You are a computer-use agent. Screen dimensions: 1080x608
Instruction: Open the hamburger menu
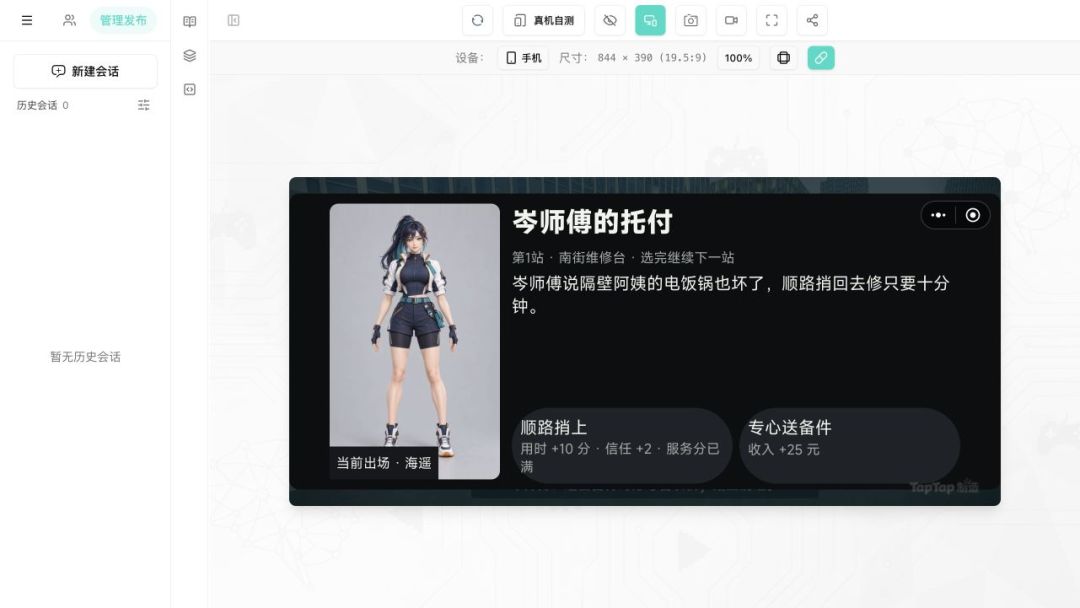click(x=27, y=21)
